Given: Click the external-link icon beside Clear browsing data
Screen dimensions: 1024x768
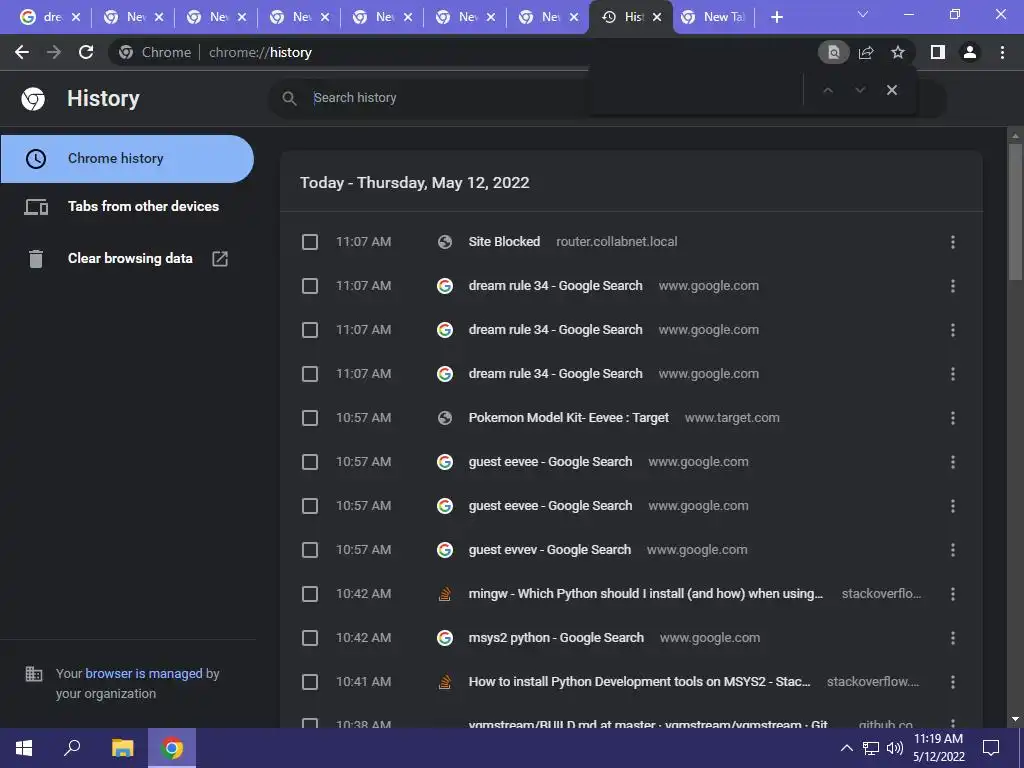Looking at the screenshot, I should pyautogui.click(x=220, y=259).
